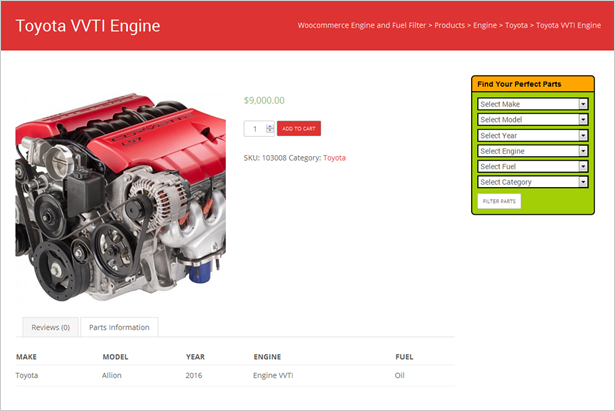615x411 pixels.
Task: Click the YEAR column header
Action: (195, 357)
